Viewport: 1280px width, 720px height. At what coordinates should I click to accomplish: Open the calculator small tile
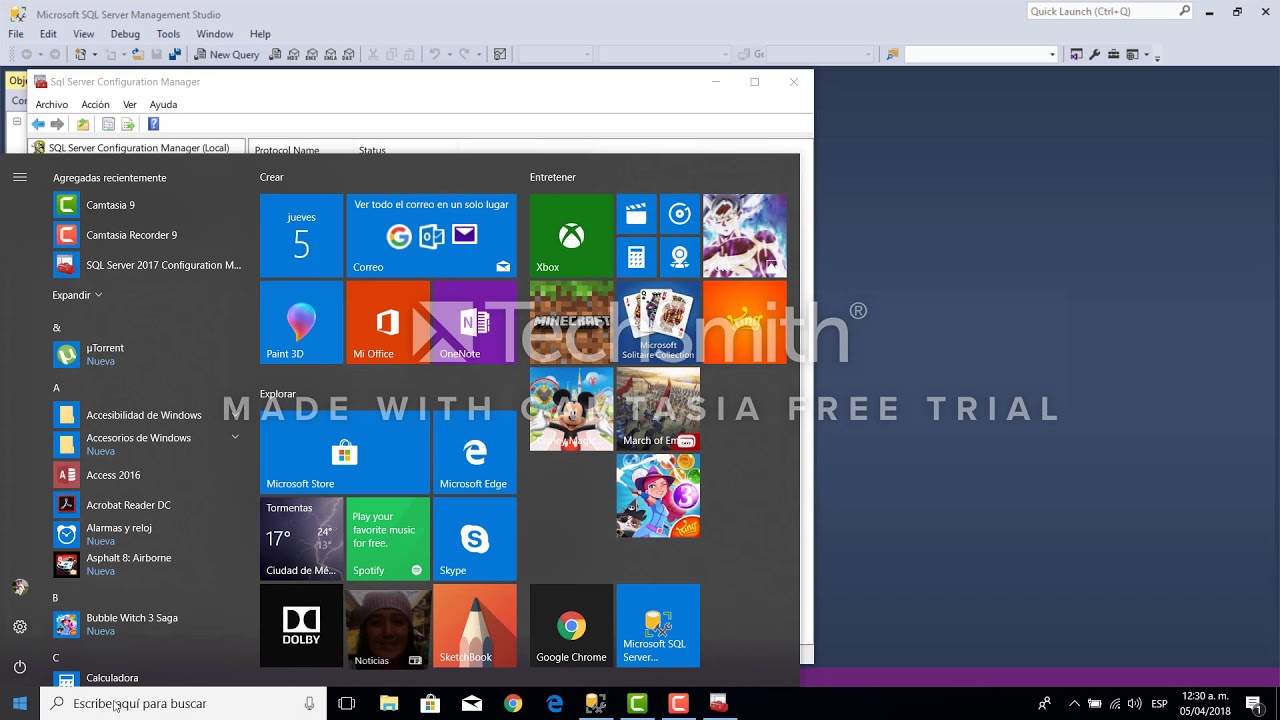coord(636,258)
